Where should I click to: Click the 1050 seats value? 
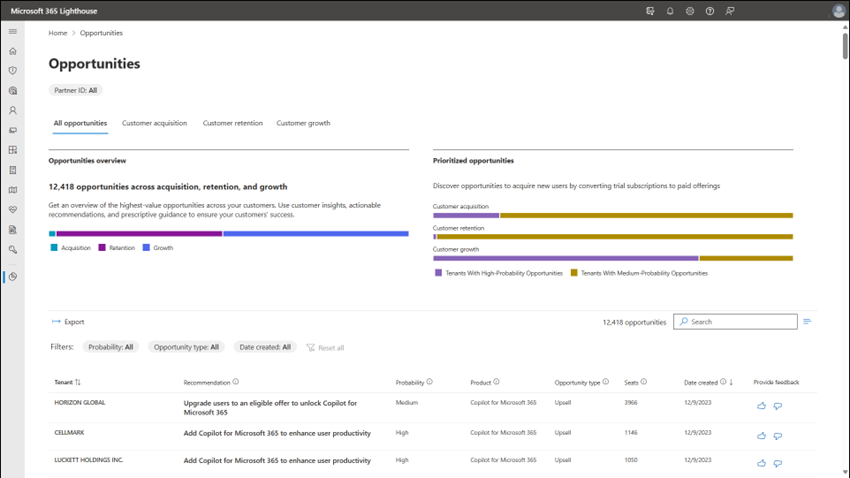click(630, 460)
